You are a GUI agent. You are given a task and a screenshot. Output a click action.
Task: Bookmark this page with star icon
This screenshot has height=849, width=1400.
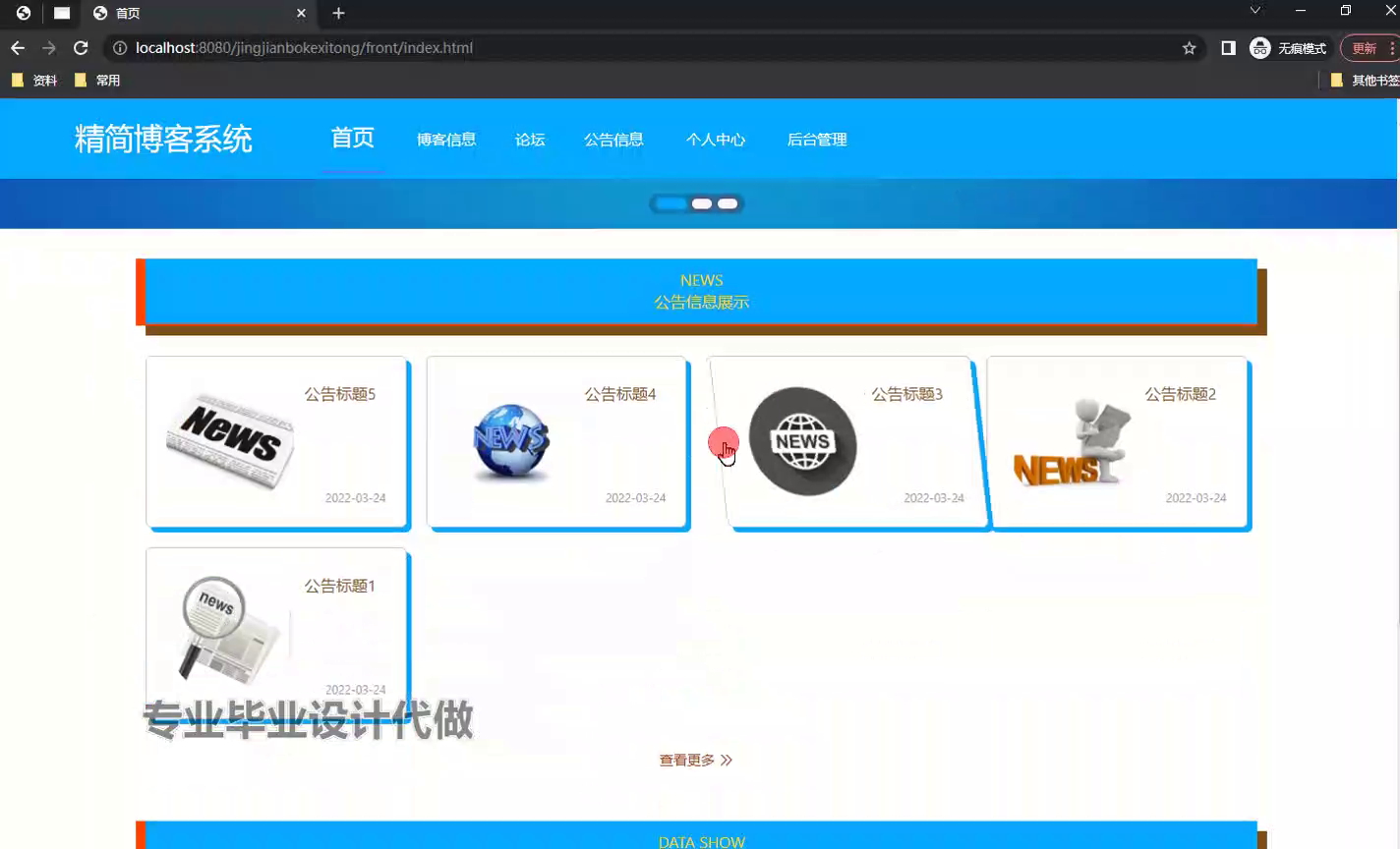pos(1190,47)
